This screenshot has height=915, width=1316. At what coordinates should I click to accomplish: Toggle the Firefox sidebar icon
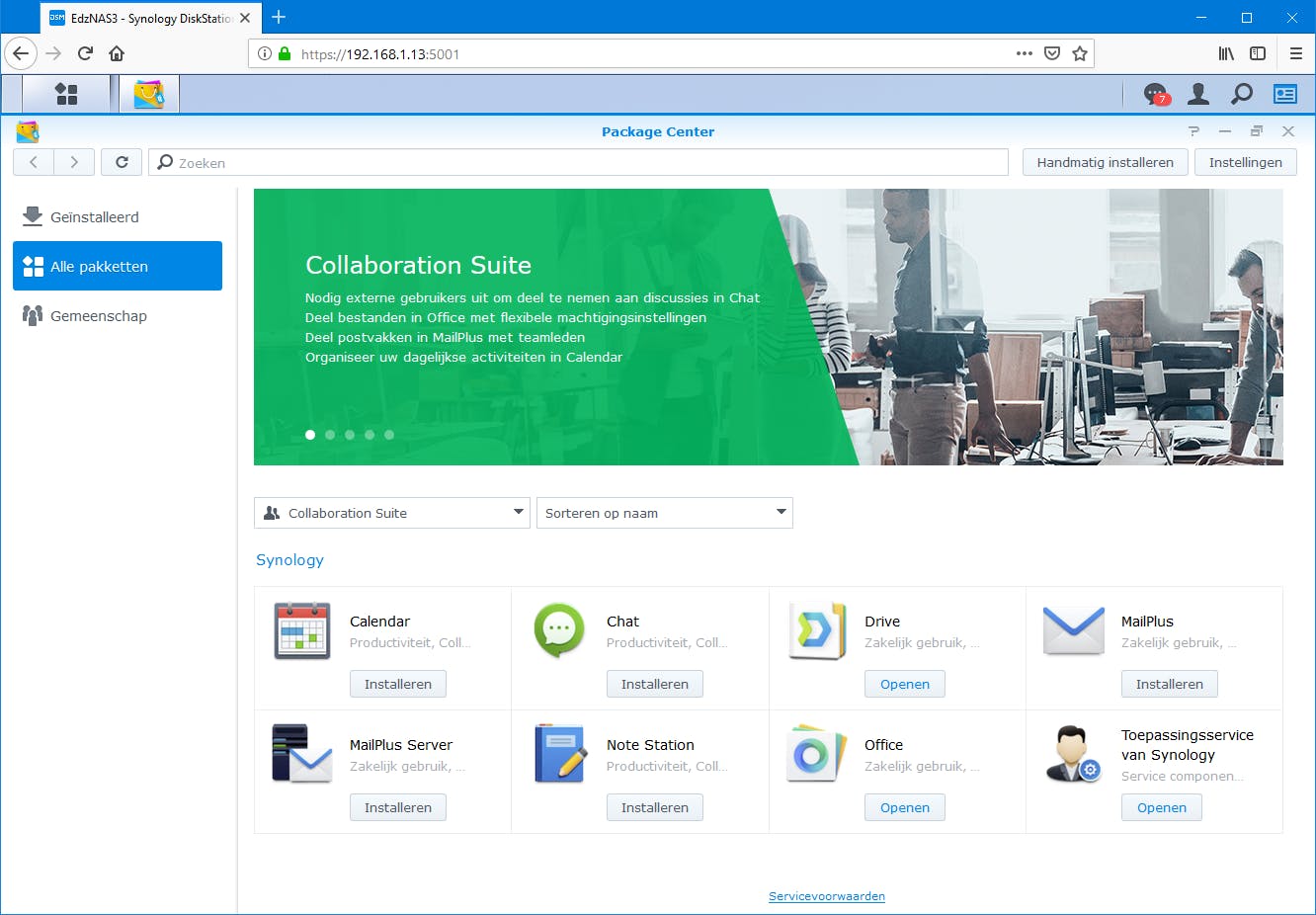[x=1258, y=53]
